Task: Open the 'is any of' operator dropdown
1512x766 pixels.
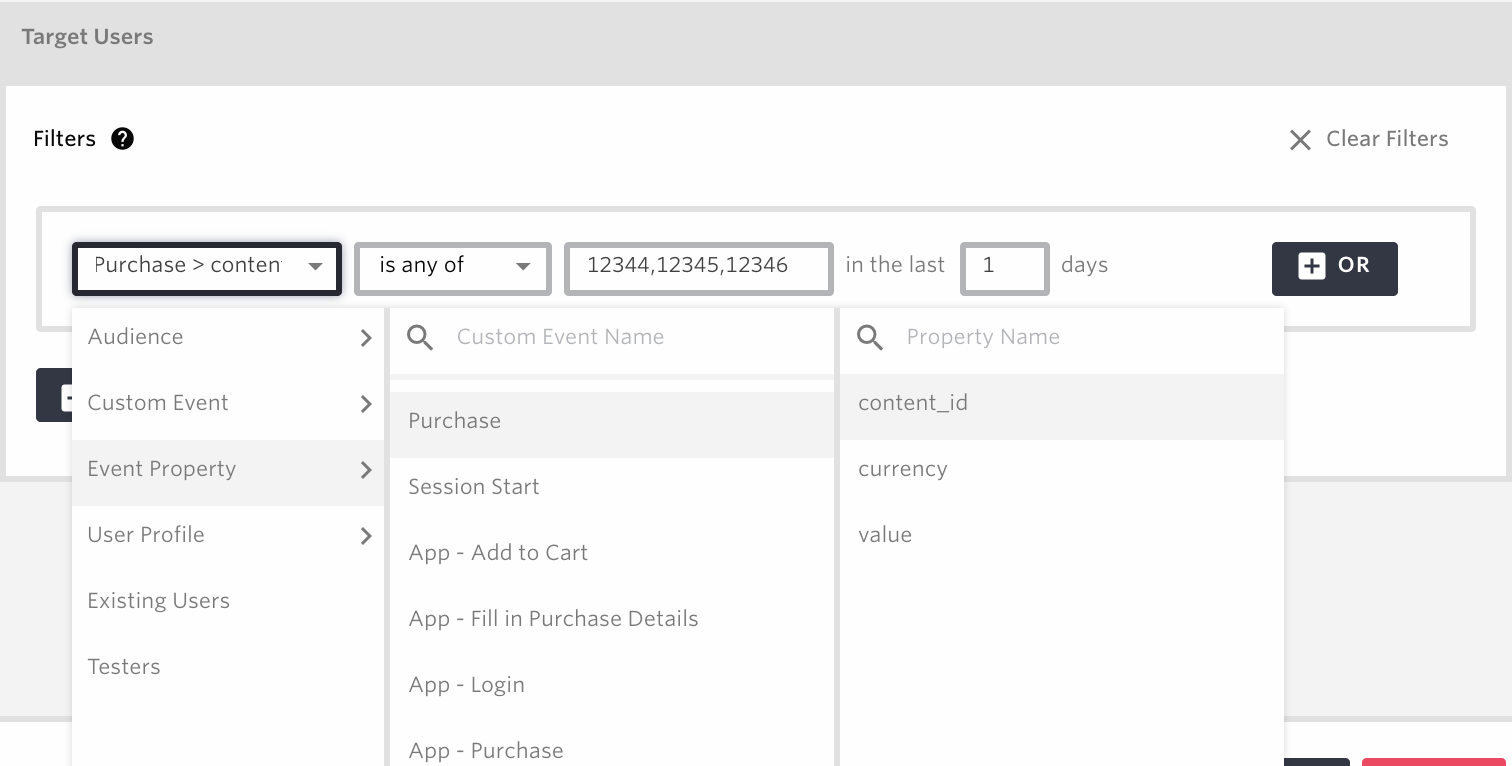Action: click(x=452, y=268)
